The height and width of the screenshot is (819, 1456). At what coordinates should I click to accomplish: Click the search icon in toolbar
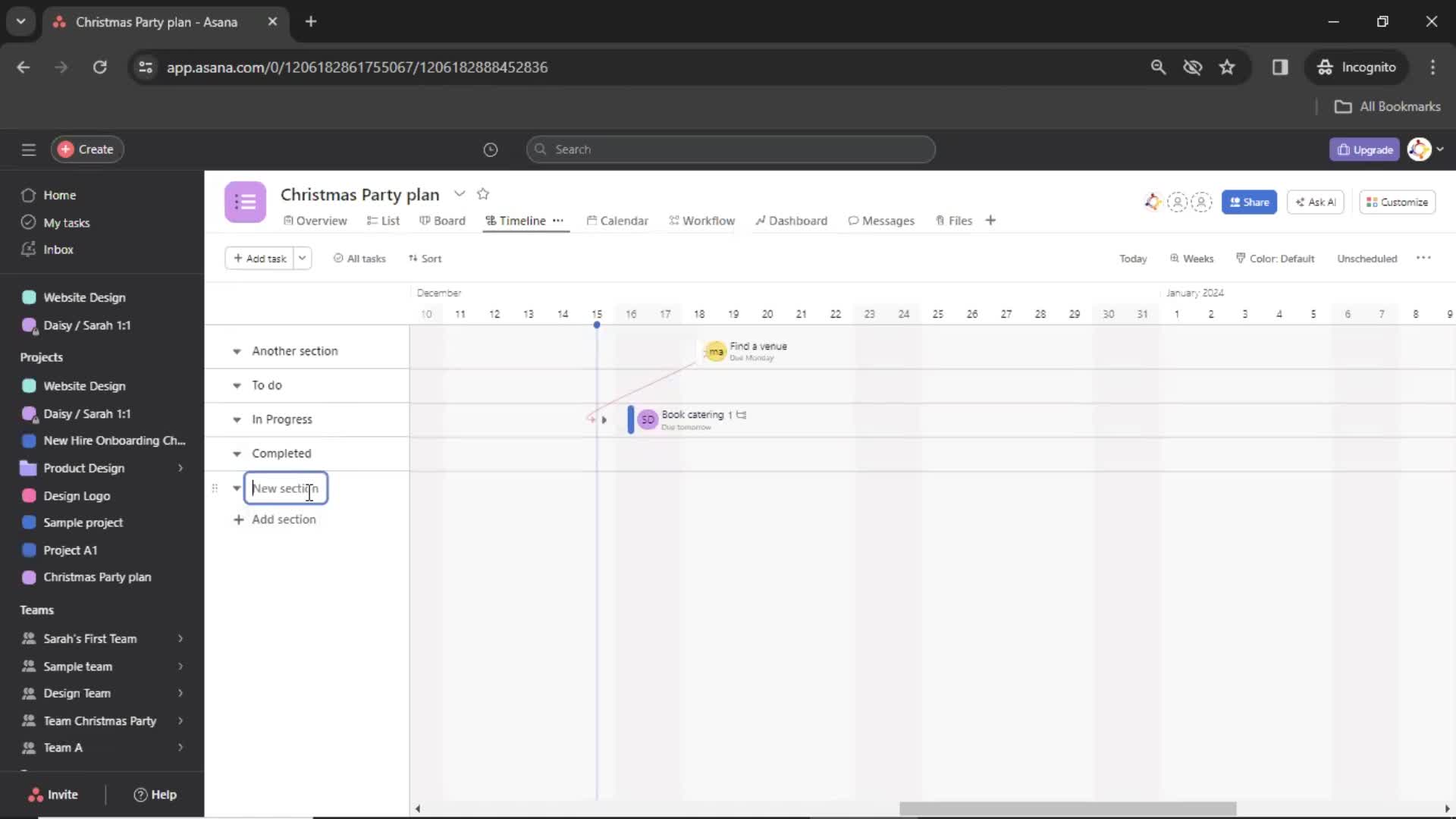(x=1157, y=67)
